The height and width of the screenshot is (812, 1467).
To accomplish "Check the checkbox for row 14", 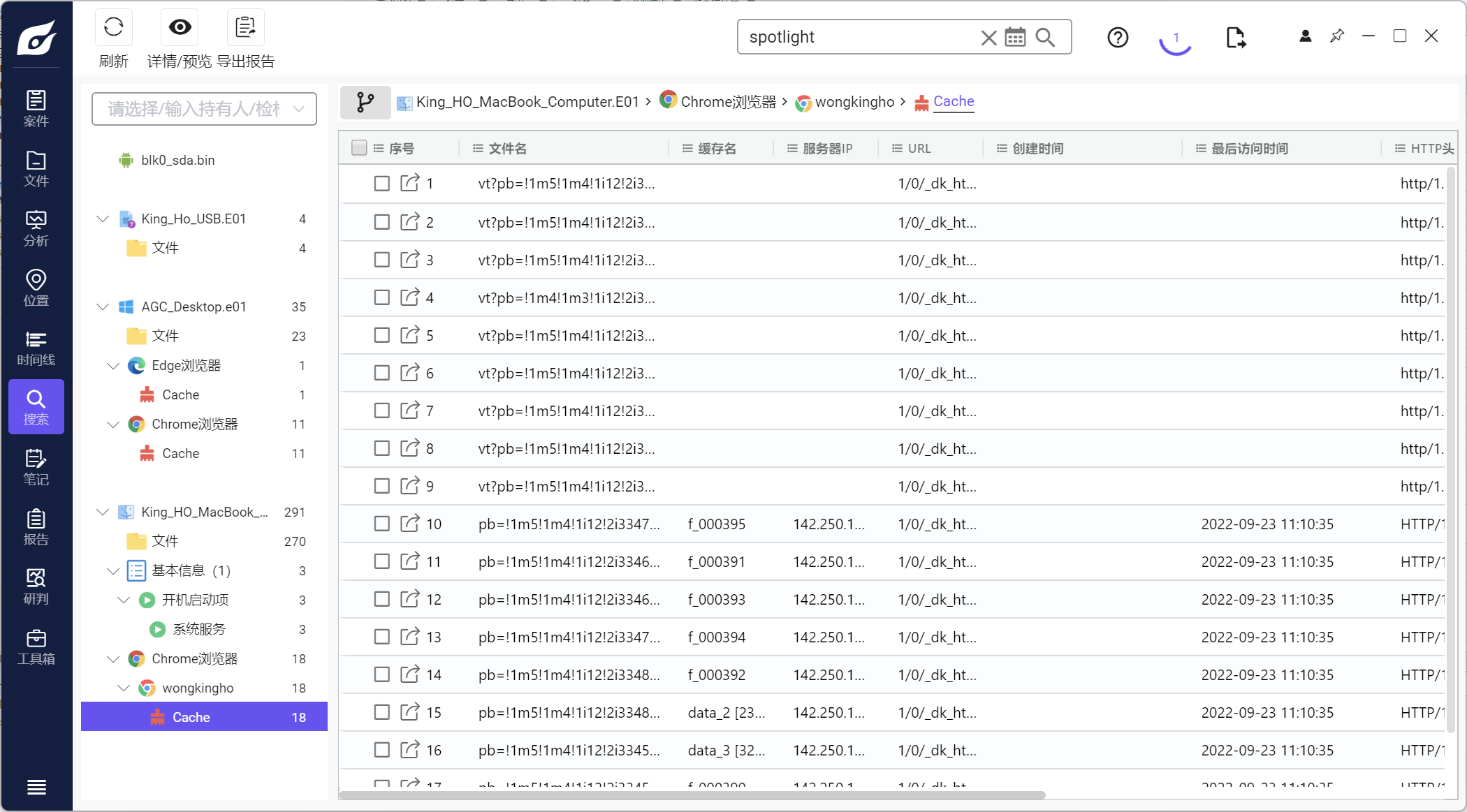I will pos(381,674).
